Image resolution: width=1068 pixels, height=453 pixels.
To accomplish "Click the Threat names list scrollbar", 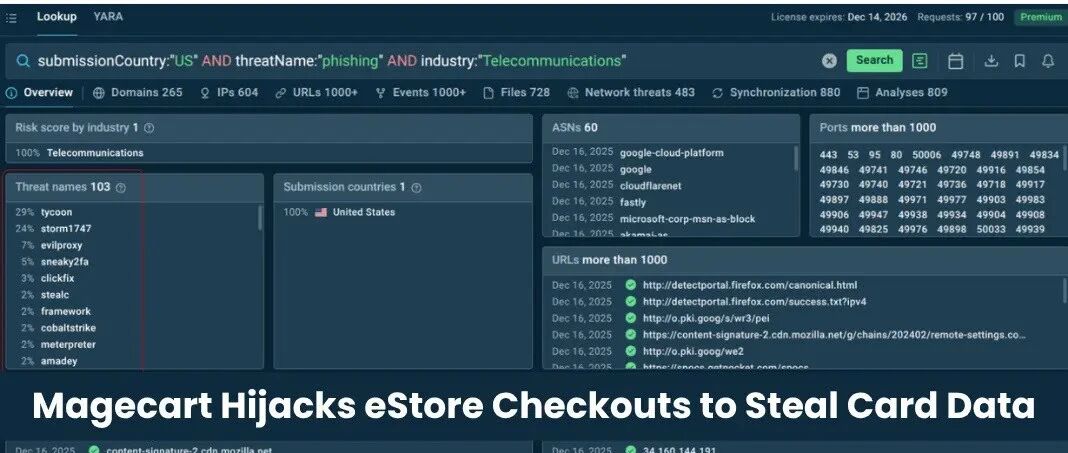I will [x=260, y=218].
